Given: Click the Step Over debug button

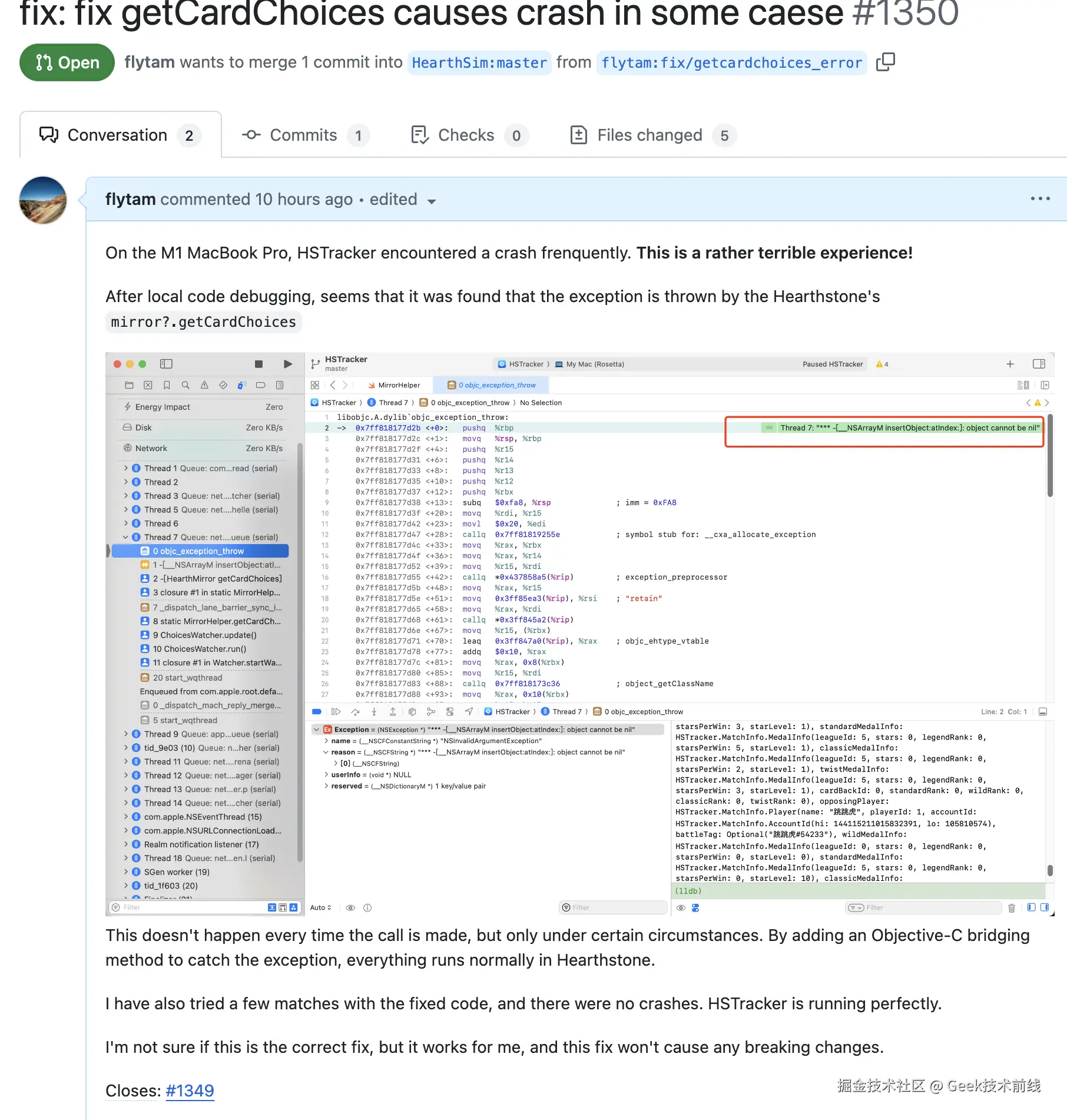Looking at the screenshot, I should pyautogui.click(x=355, y=711).
